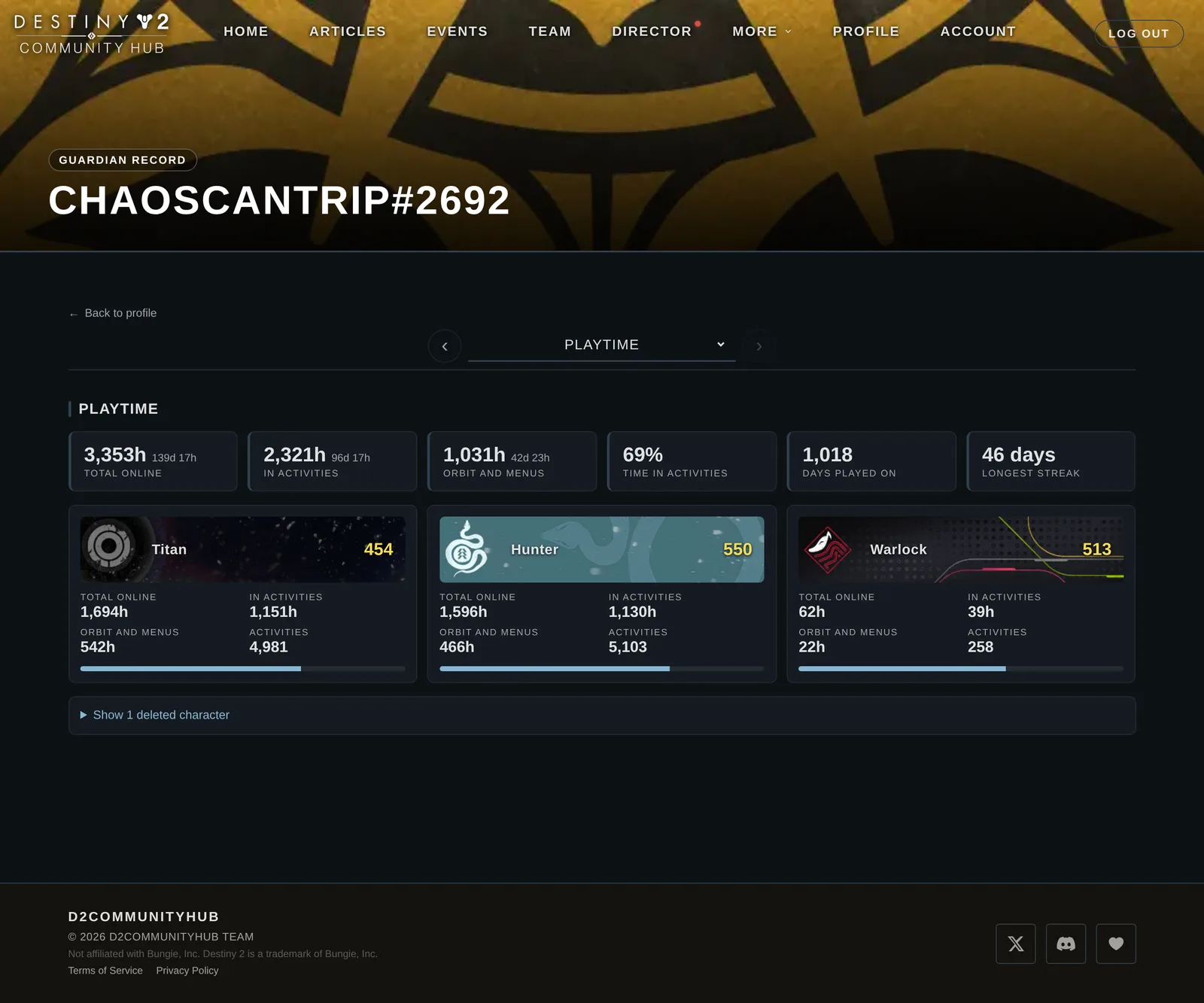Click the 2,321h In Activities stat card
The width and height of the screenshot is (1204, 1003).
[x=333, y=461]
